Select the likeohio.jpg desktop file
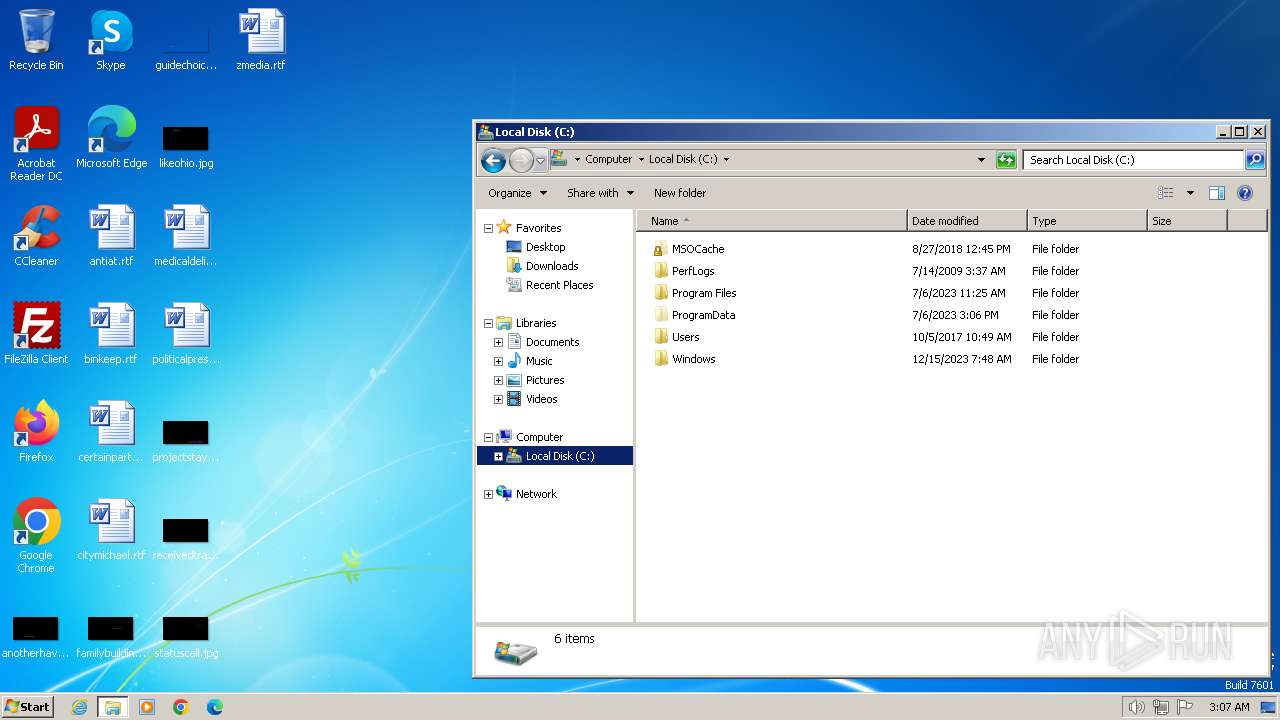 [x=186, y=146]
